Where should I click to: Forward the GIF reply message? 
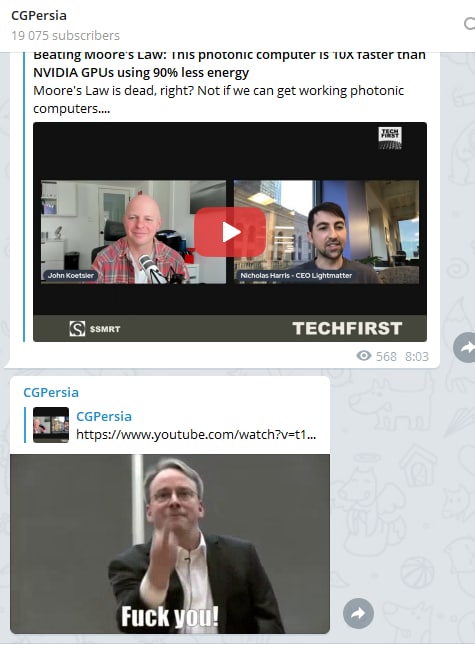pos(358,613)
